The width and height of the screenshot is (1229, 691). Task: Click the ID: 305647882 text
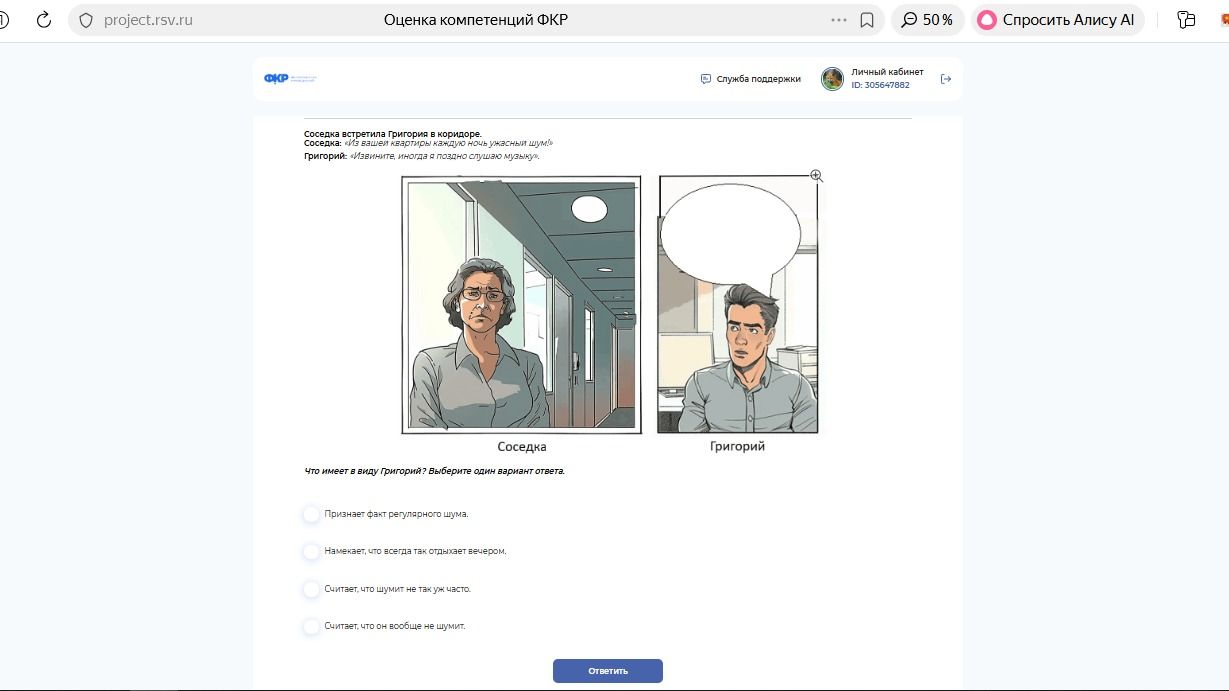[880, 85]
